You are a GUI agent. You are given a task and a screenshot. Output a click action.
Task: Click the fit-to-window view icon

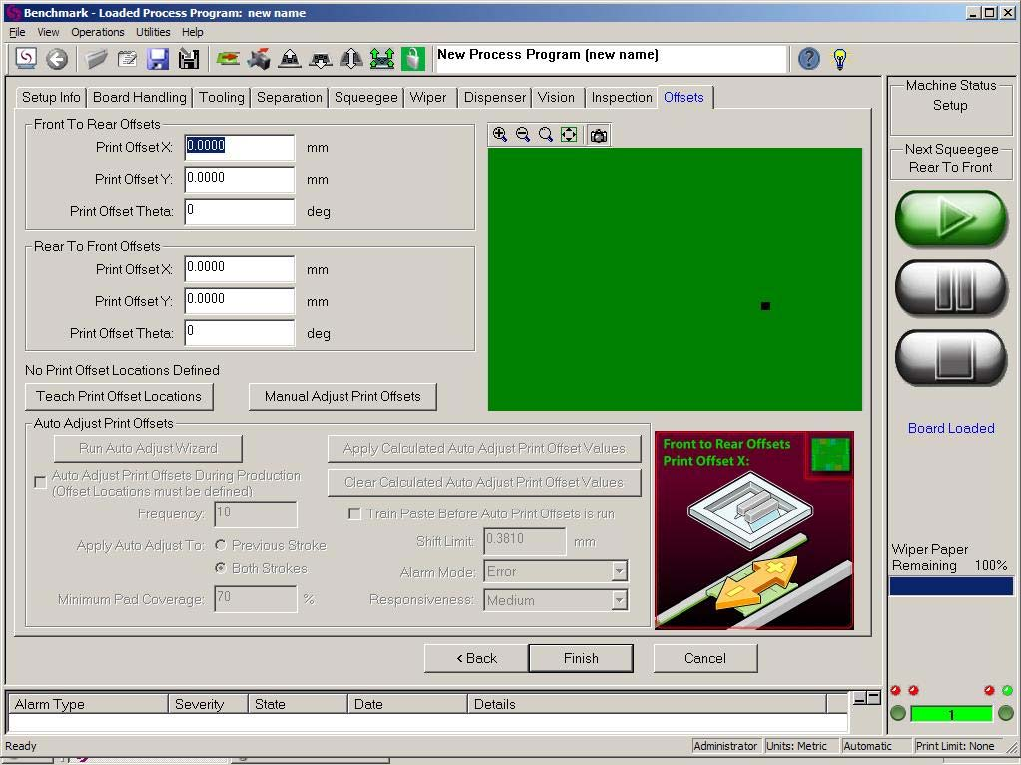[569, 135]
